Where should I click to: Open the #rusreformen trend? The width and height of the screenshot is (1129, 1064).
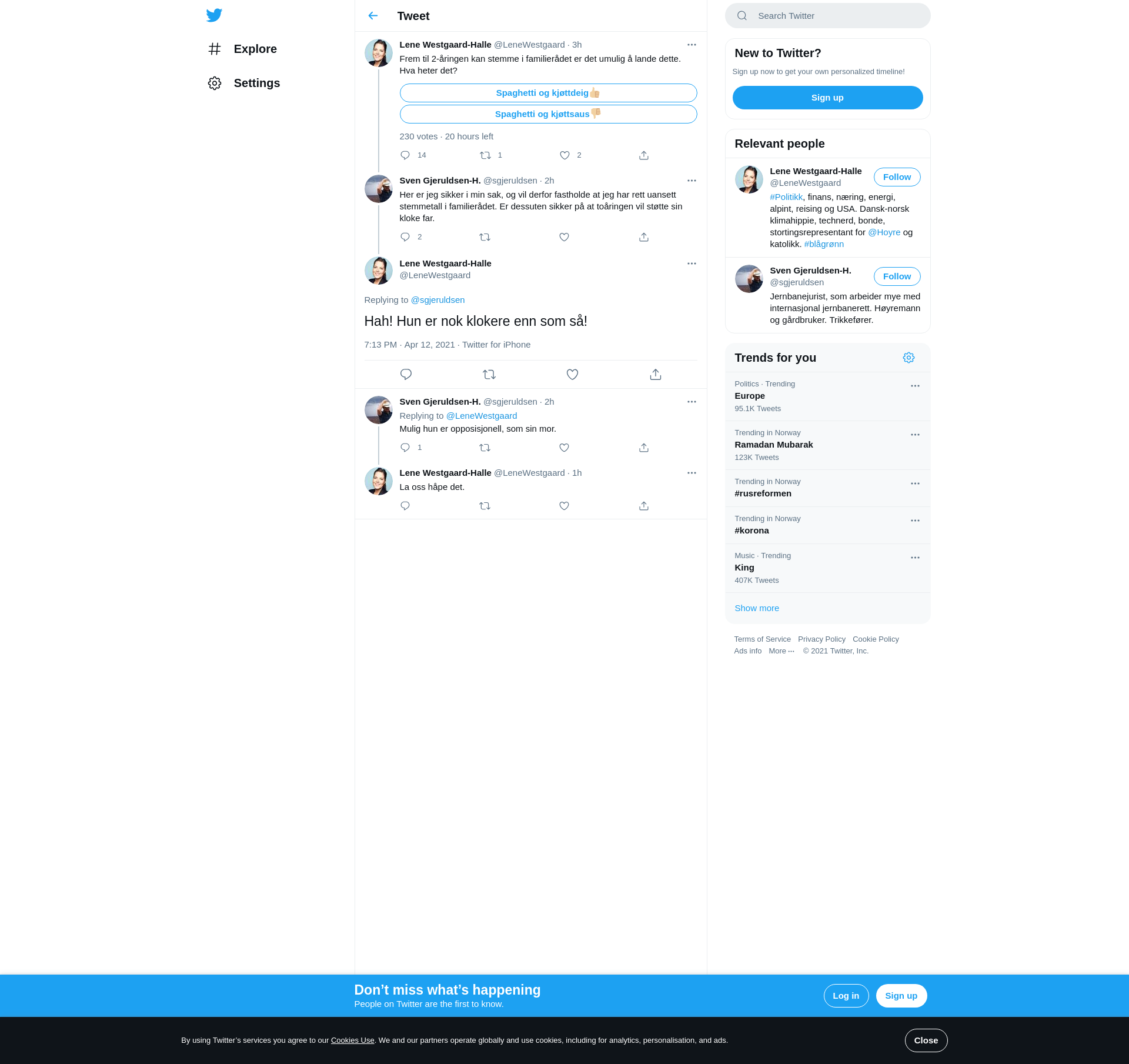coord(827,488)
